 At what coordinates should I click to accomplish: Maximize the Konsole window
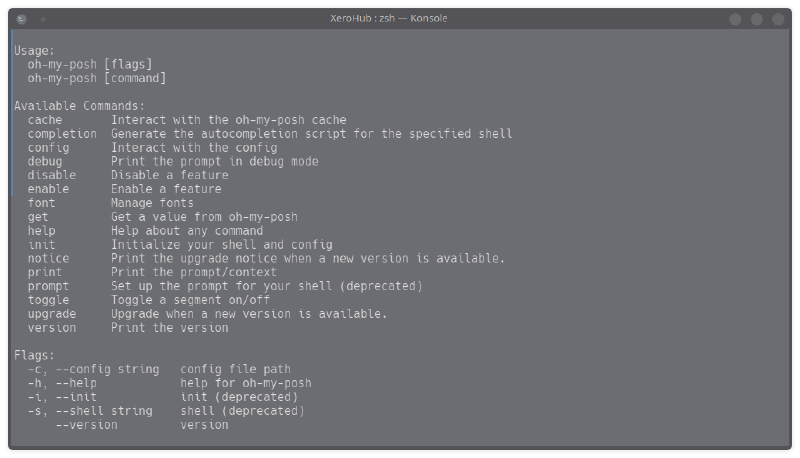[x=757, y=18]
